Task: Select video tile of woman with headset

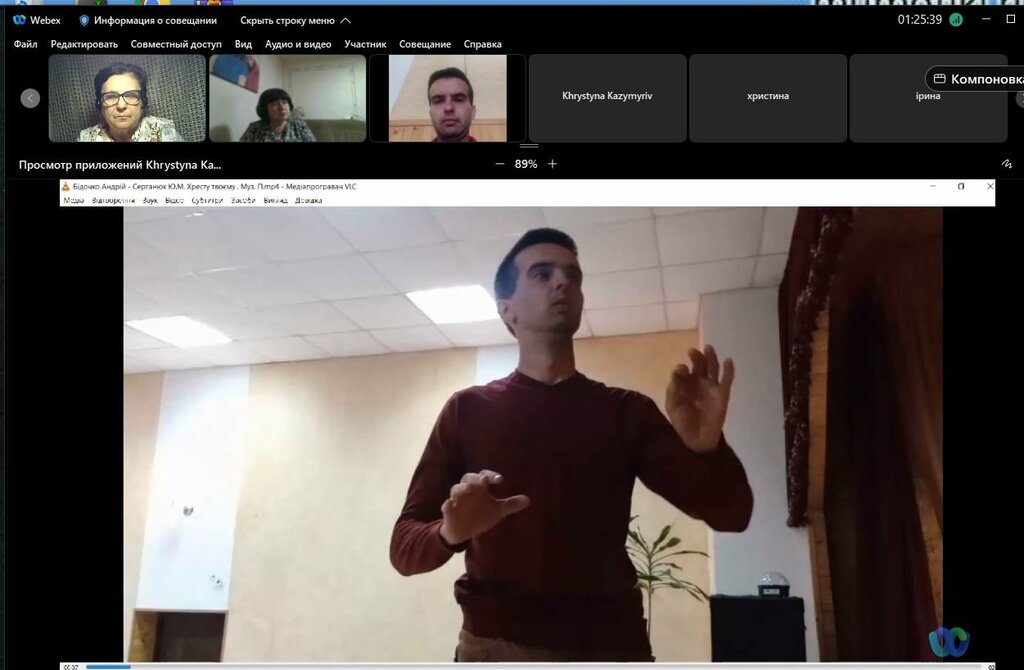Action: (x=127, y=98)
